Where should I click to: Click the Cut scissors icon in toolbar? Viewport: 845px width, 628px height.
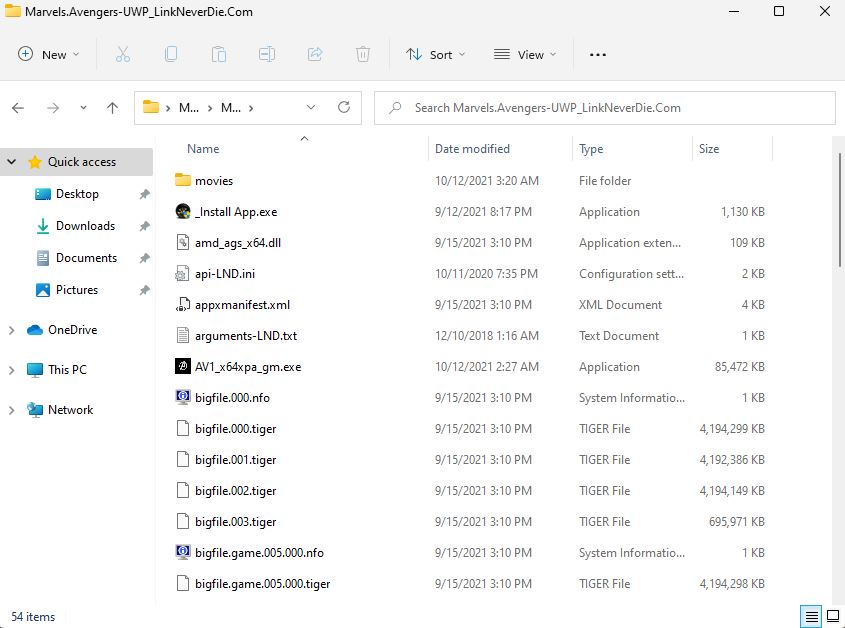[x=123, y=54]
